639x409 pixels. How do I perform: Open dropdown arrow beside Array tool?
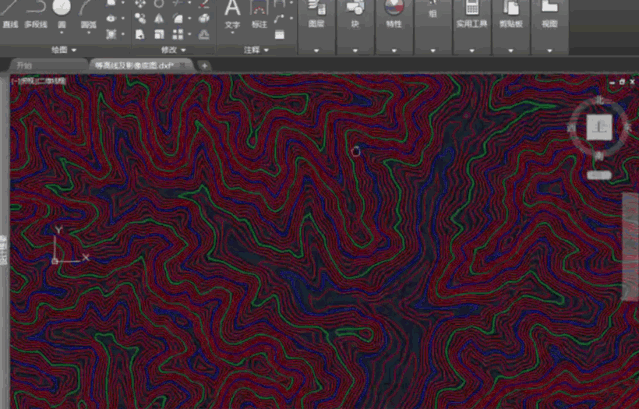tap(189, 35)
